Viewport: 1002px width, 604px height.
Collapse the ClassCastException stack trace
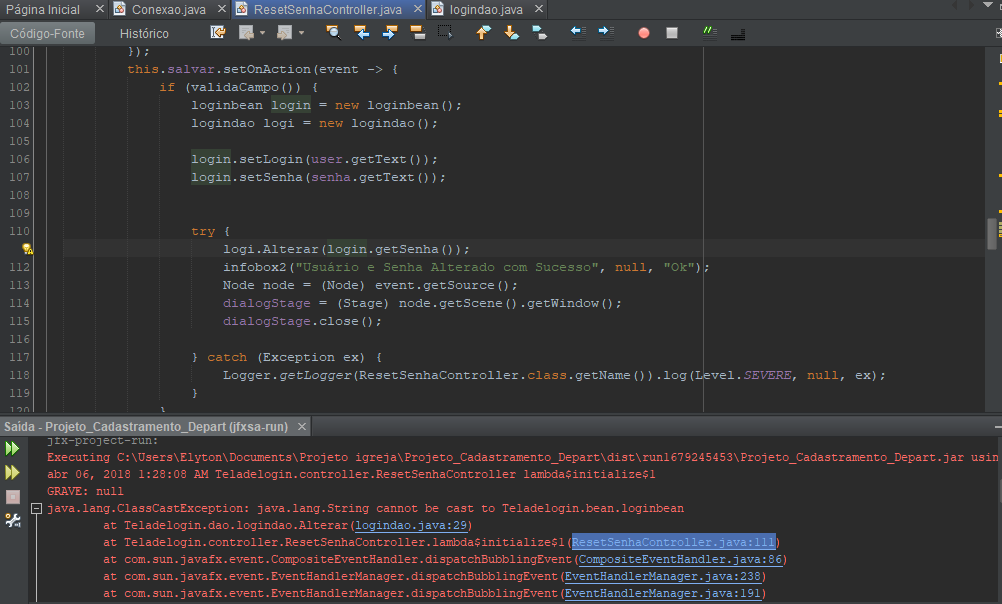(x=36, y=509)
